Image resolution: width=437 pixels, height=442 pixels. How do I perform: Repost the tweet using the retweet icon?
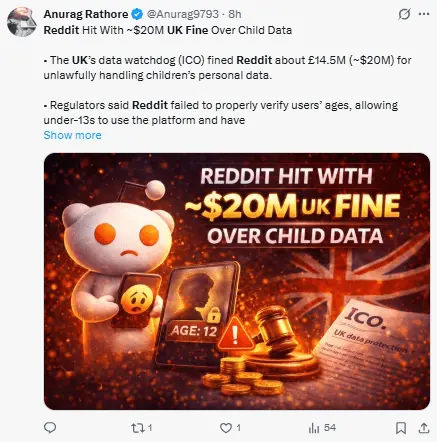tap(137, 428)
